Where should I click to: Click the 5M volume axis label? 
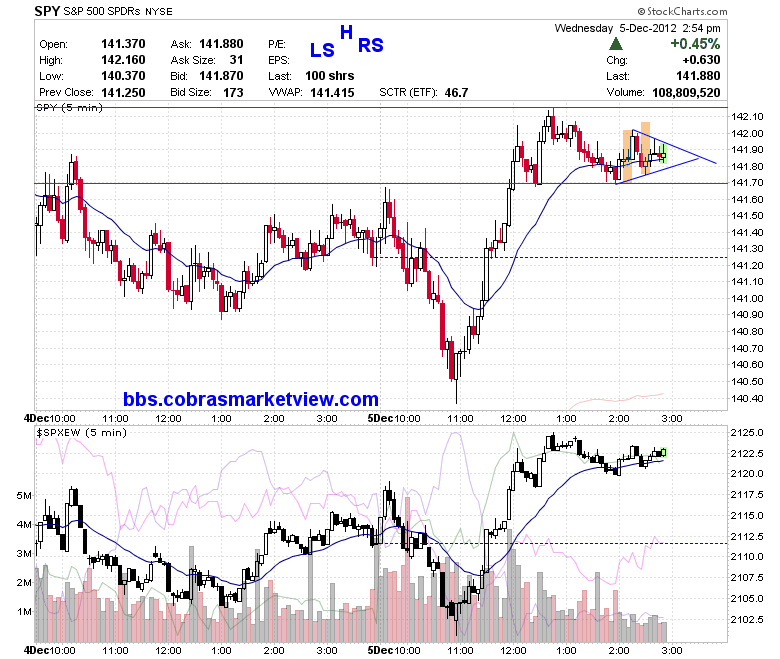pos(24,495)
